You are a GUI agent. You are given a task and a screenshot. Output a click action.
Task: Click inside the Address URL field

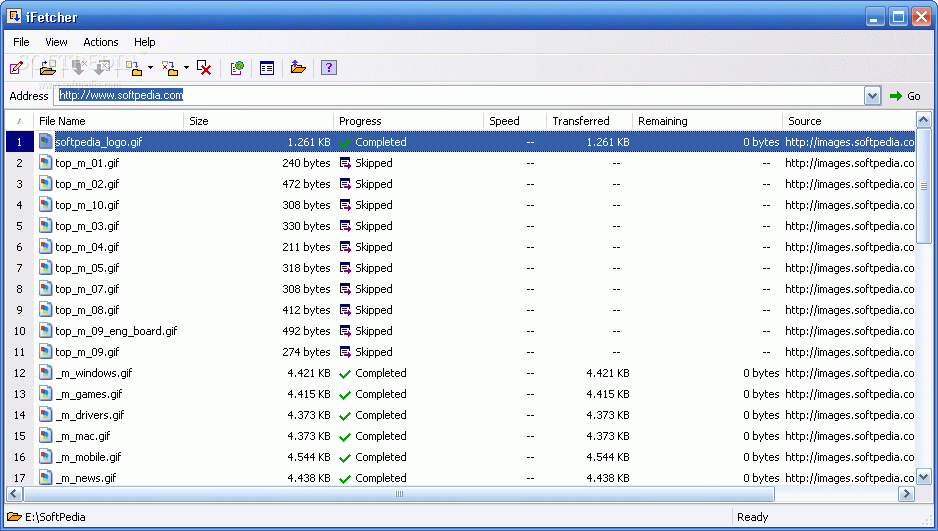pyautogui.click(x=459, y=96)
